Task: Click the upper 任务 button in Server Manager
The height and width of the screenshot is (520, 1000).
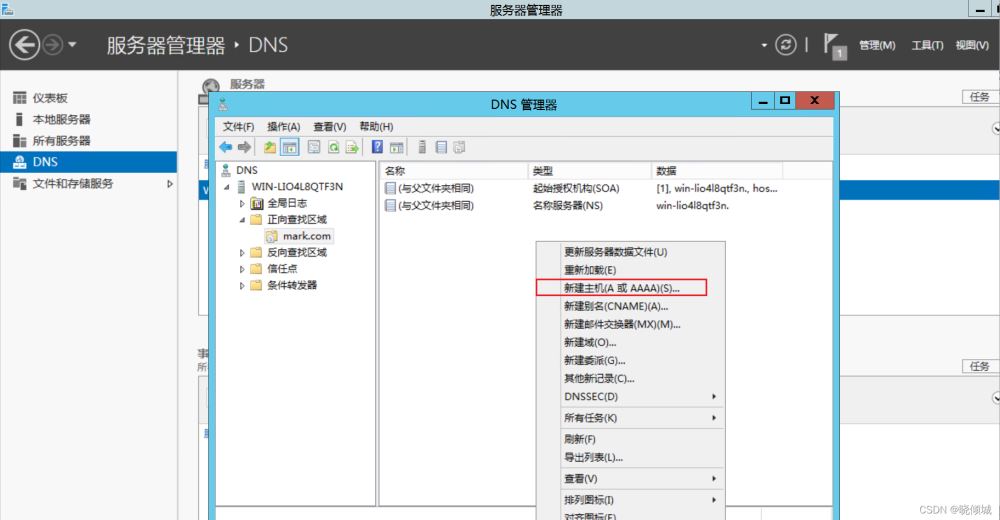Action: pyautogui.click(x=979, y=97)
